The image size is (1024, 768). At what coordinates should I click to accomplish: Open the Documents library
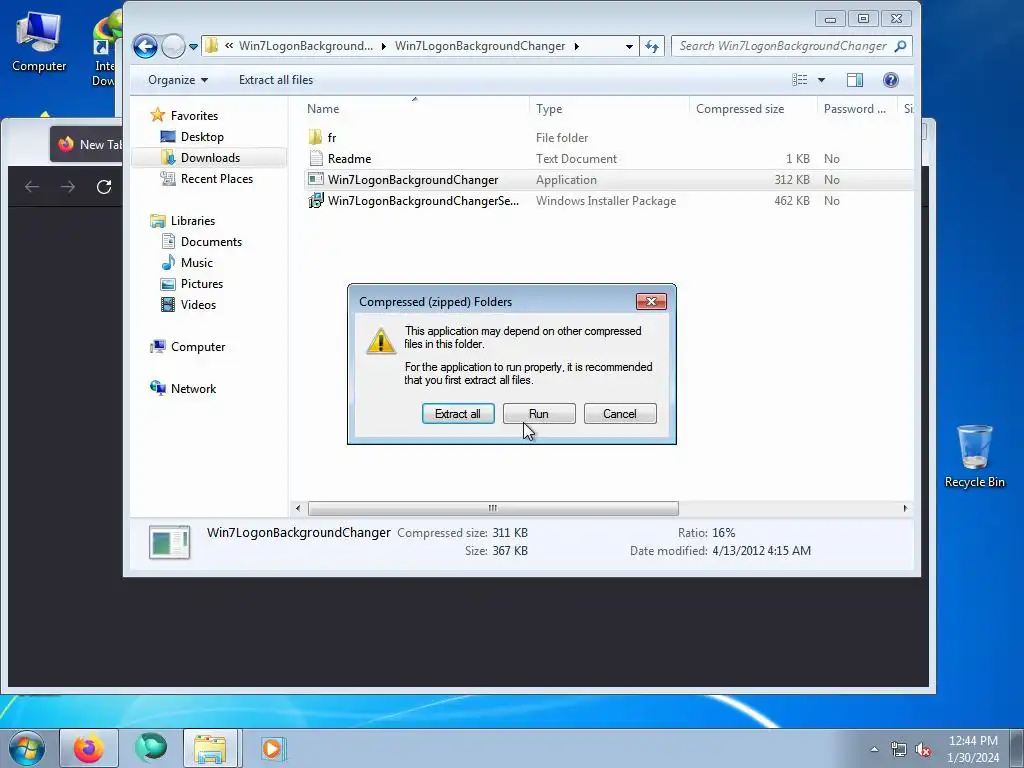(x=211, y=242)
